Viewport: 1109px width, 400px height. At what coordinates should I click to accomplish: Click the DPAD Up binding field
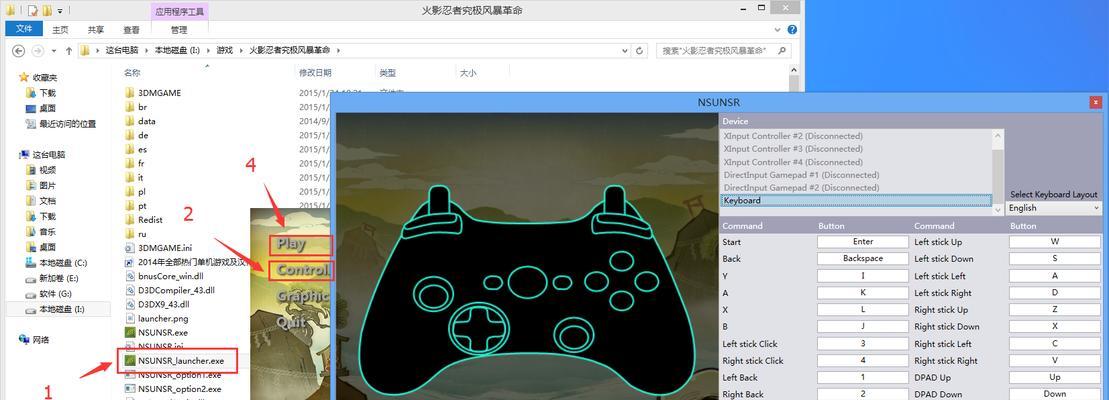[x=1055, y=377]
